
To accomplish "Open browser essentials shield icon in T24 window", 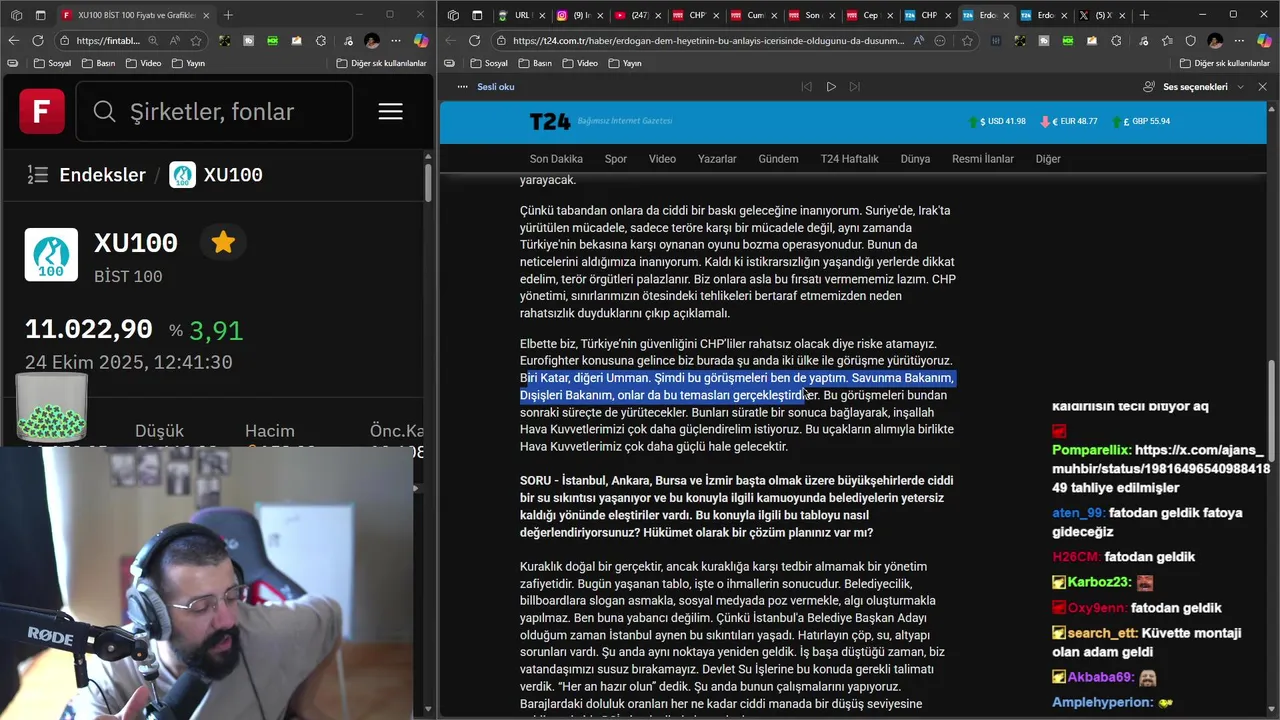I will [x=1190, y=41].
